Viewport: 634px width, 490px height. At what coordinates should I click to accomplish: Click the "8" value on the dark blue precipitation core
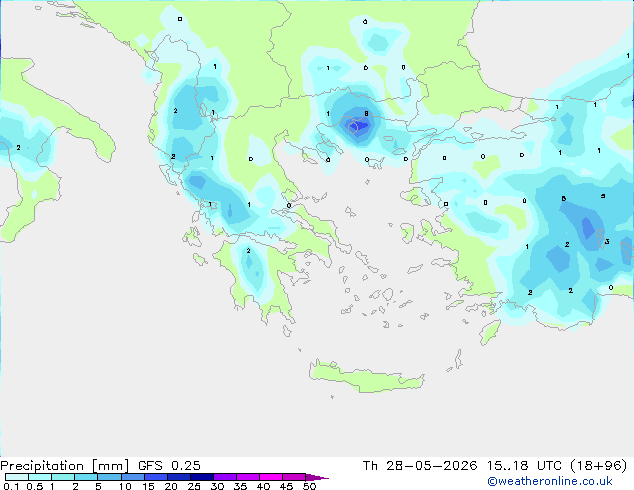point(366,114)
